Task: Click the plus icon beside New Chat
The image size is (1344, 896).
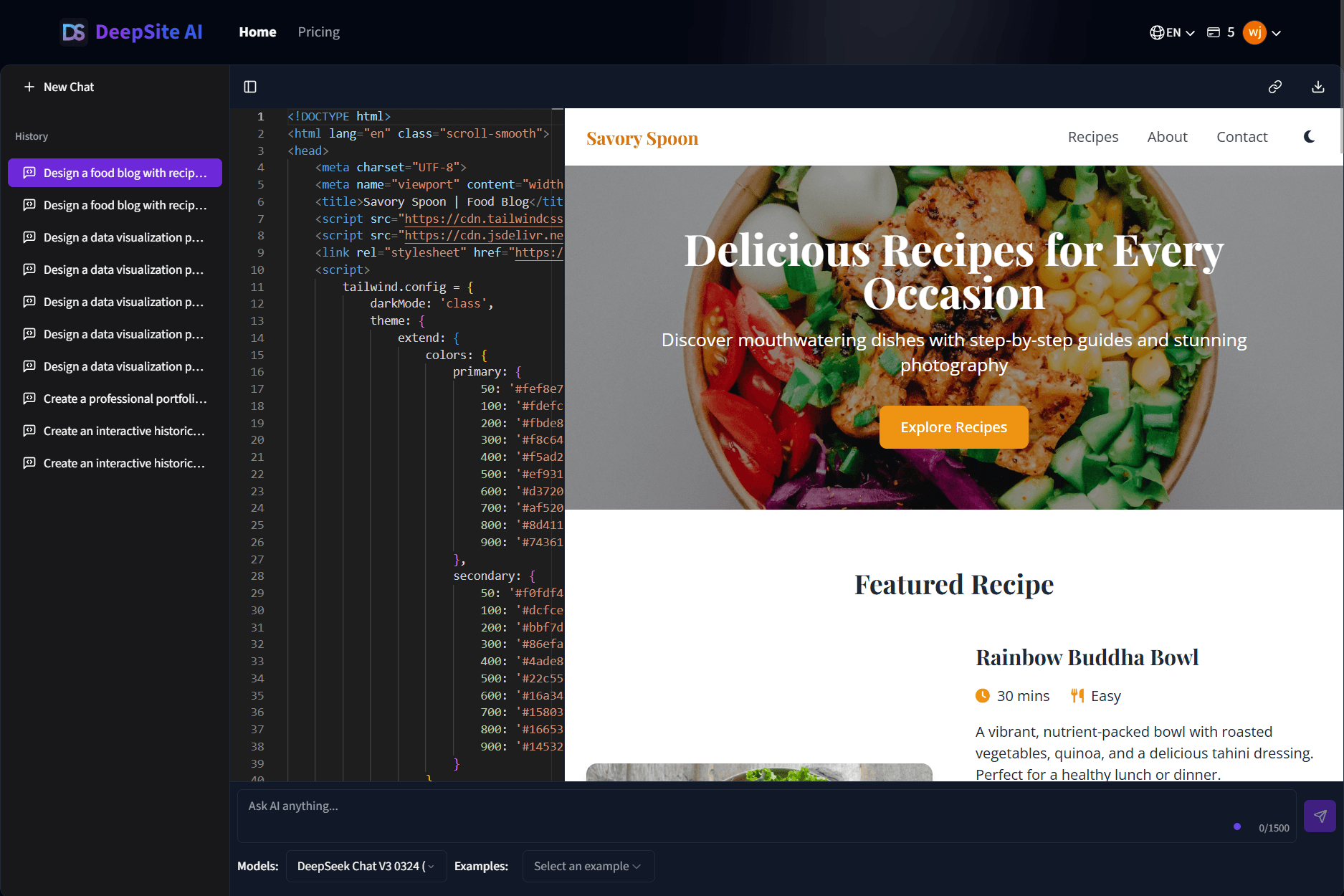Action: tap(29, 87)
